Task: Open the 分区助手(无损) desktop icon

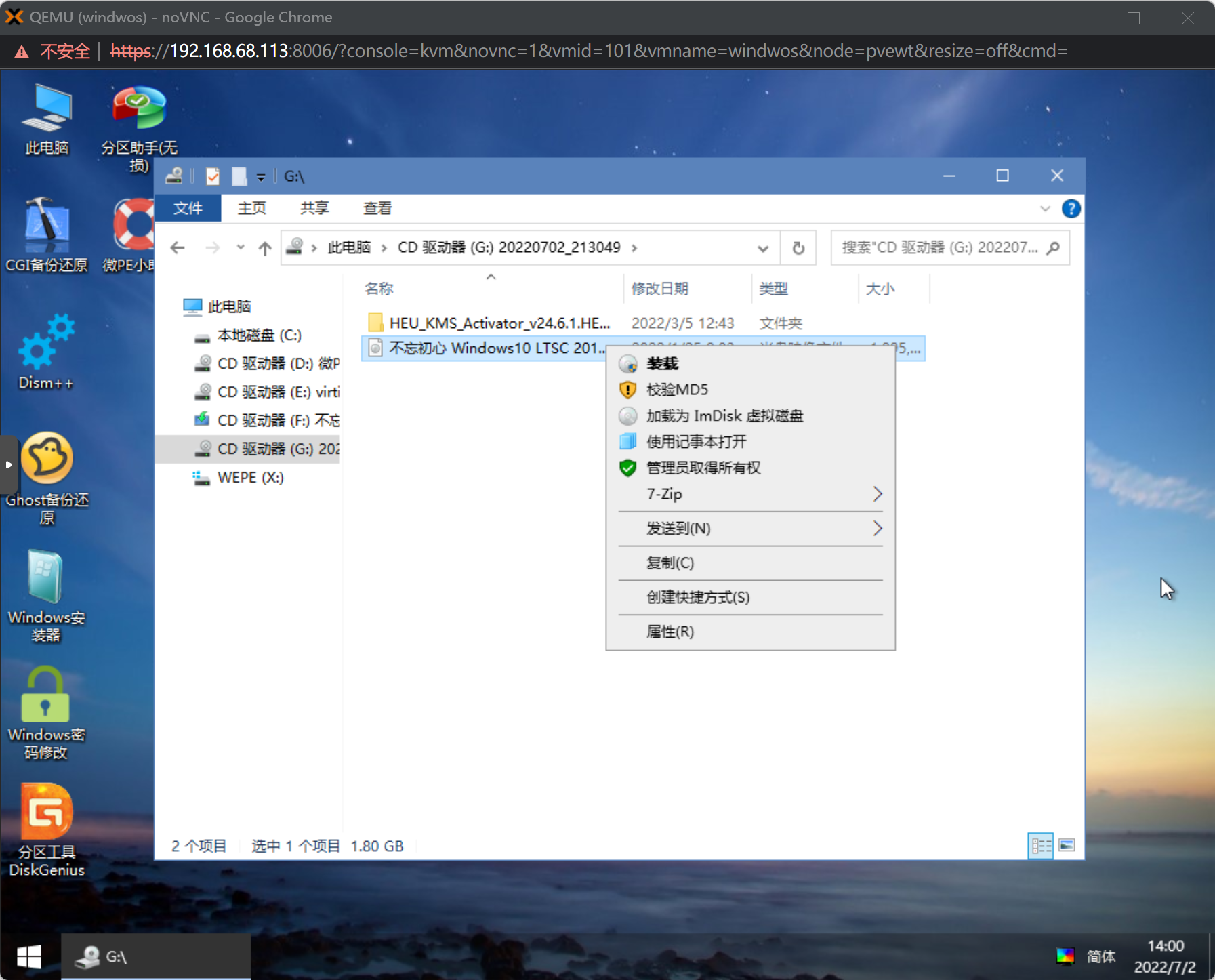Action: click(139, 129)
